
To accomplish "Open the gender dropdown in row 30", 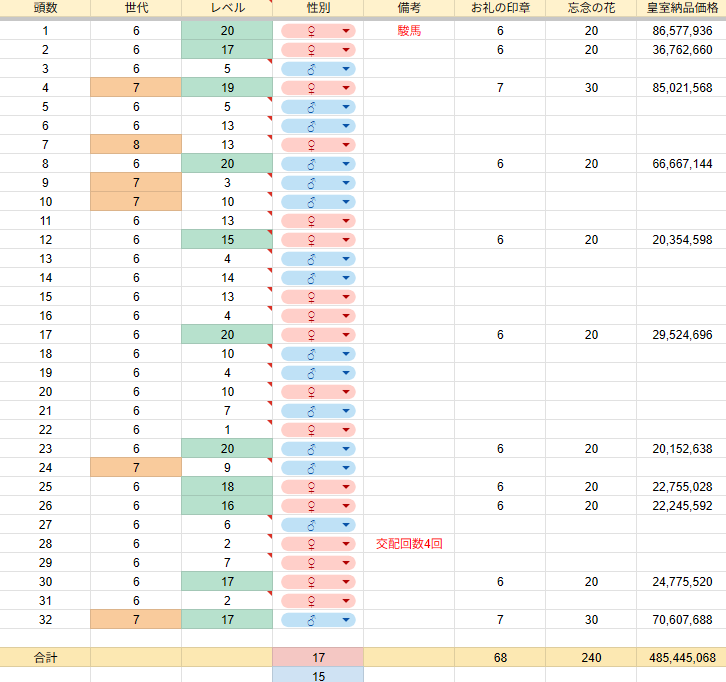I will click(x=318, y=582).
